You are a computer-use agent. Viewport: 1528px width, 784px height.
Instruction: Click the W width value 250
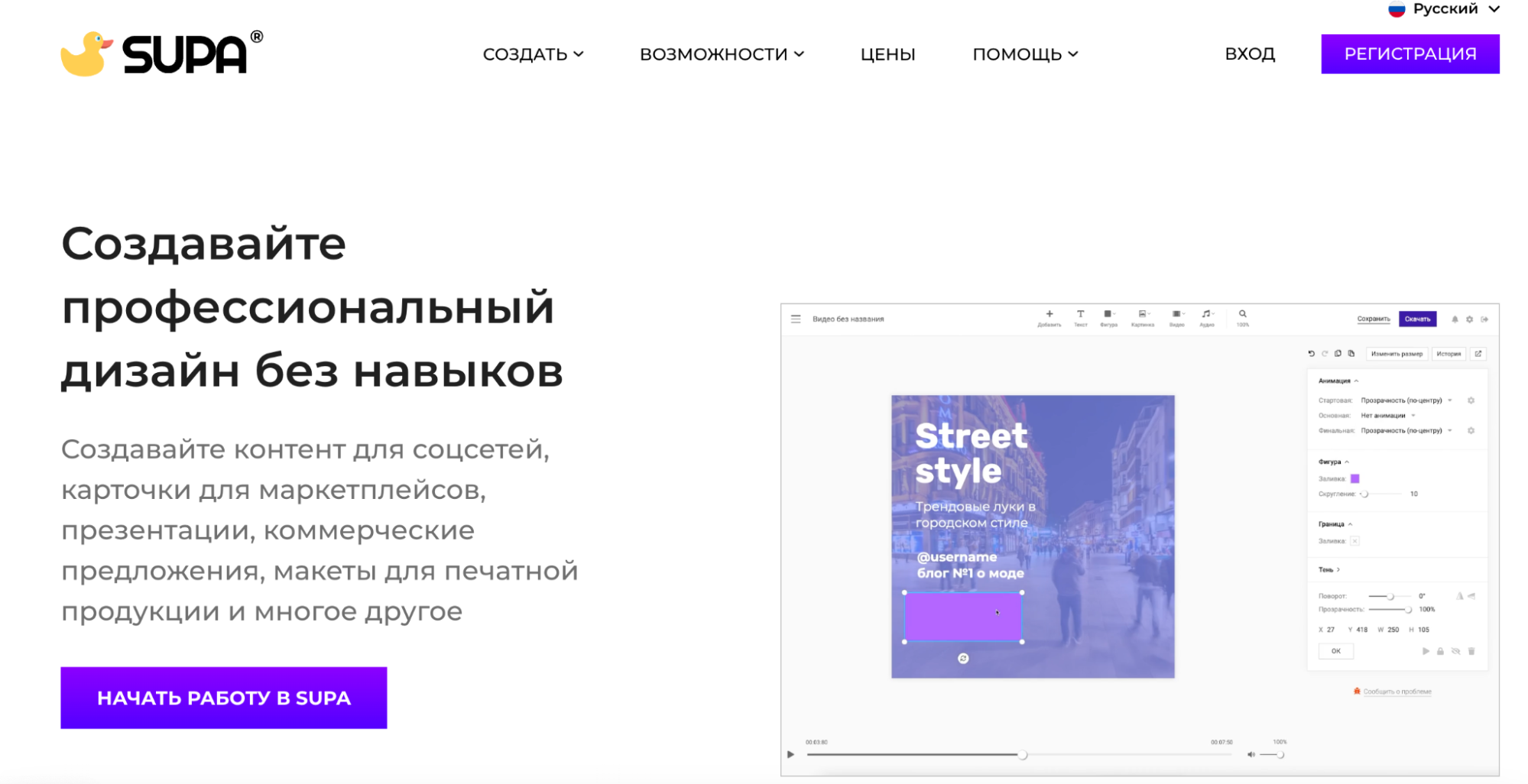(x=1393, y=630)
